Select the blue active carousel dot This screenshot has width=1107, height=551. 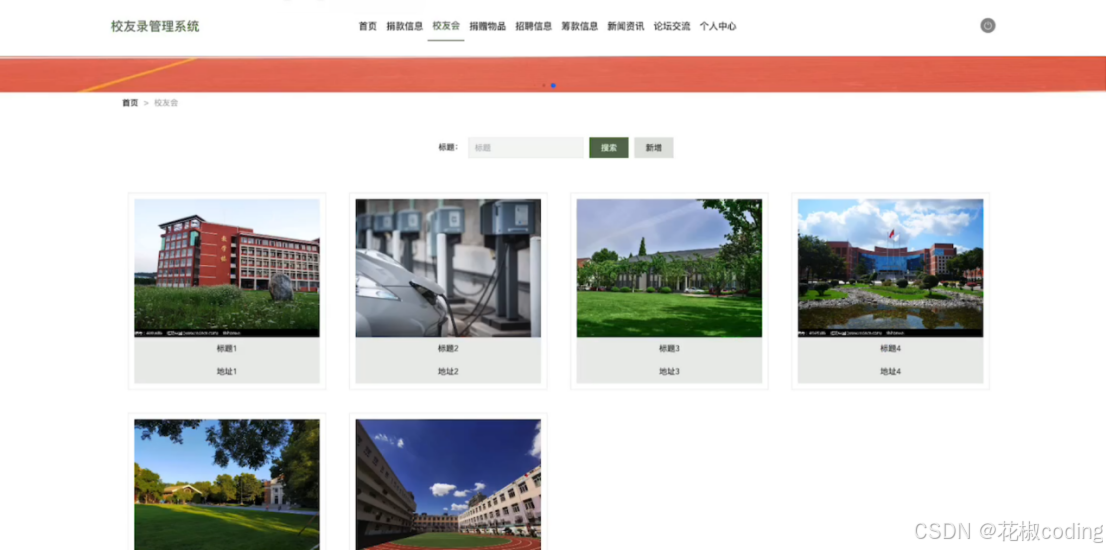pyautogui.click(x=554, y=85)
